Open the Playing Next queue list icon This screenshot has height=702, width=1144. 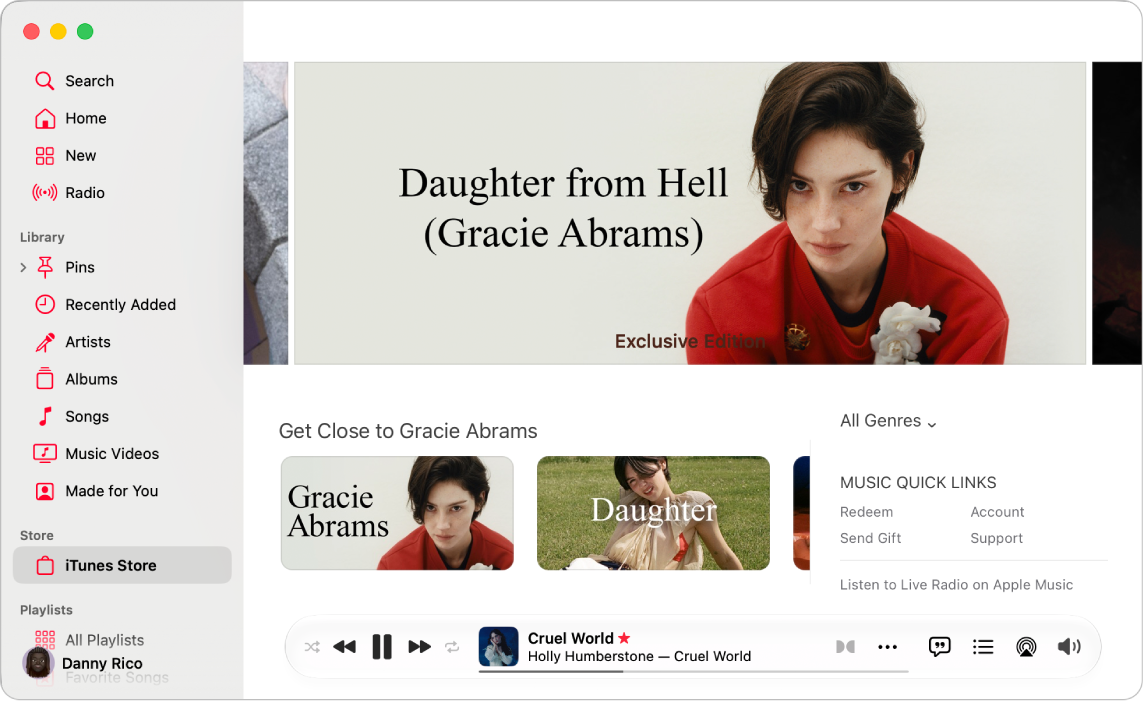[983, 647]
